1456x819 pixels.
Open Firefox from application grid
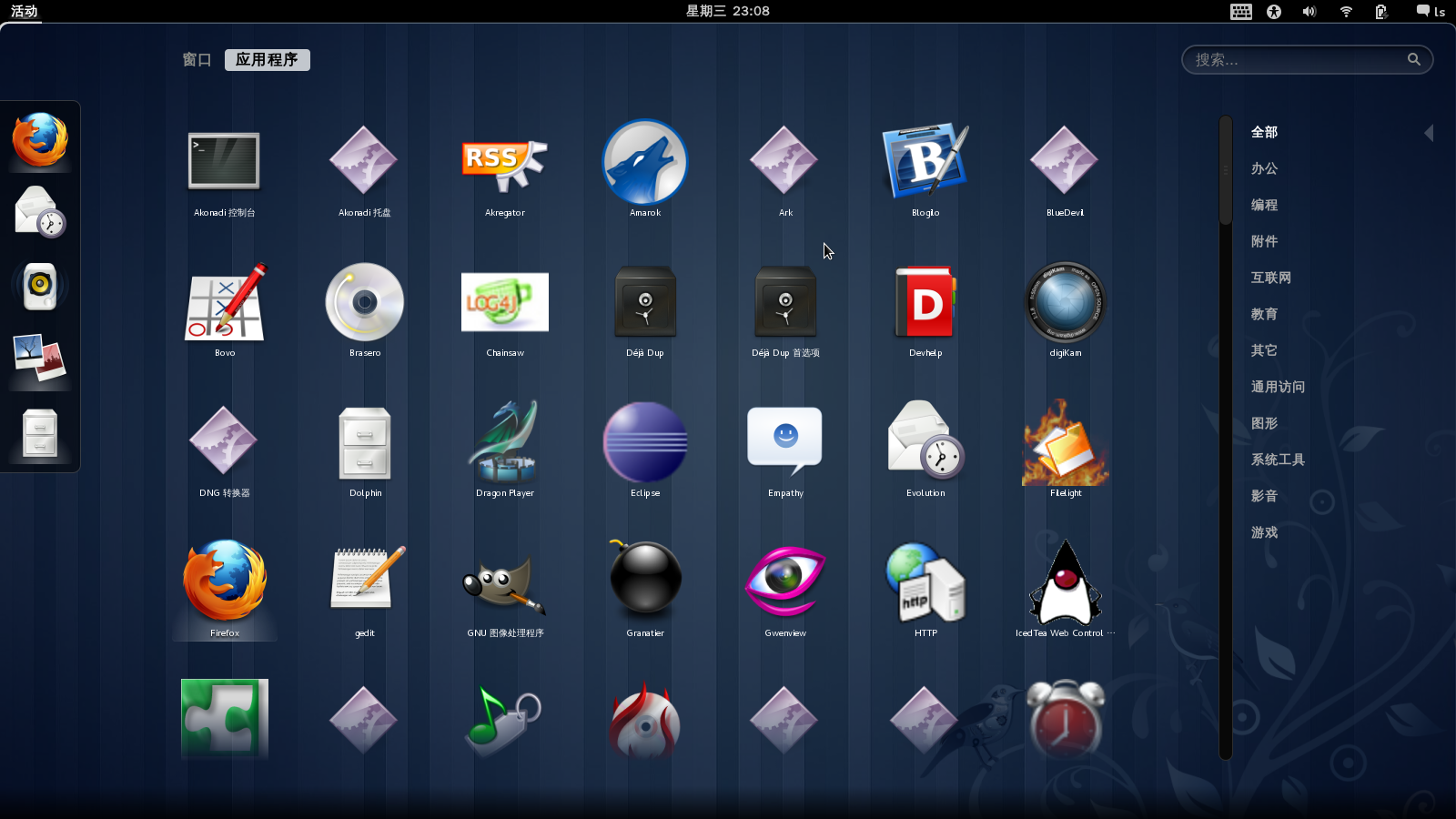[224, 590]
